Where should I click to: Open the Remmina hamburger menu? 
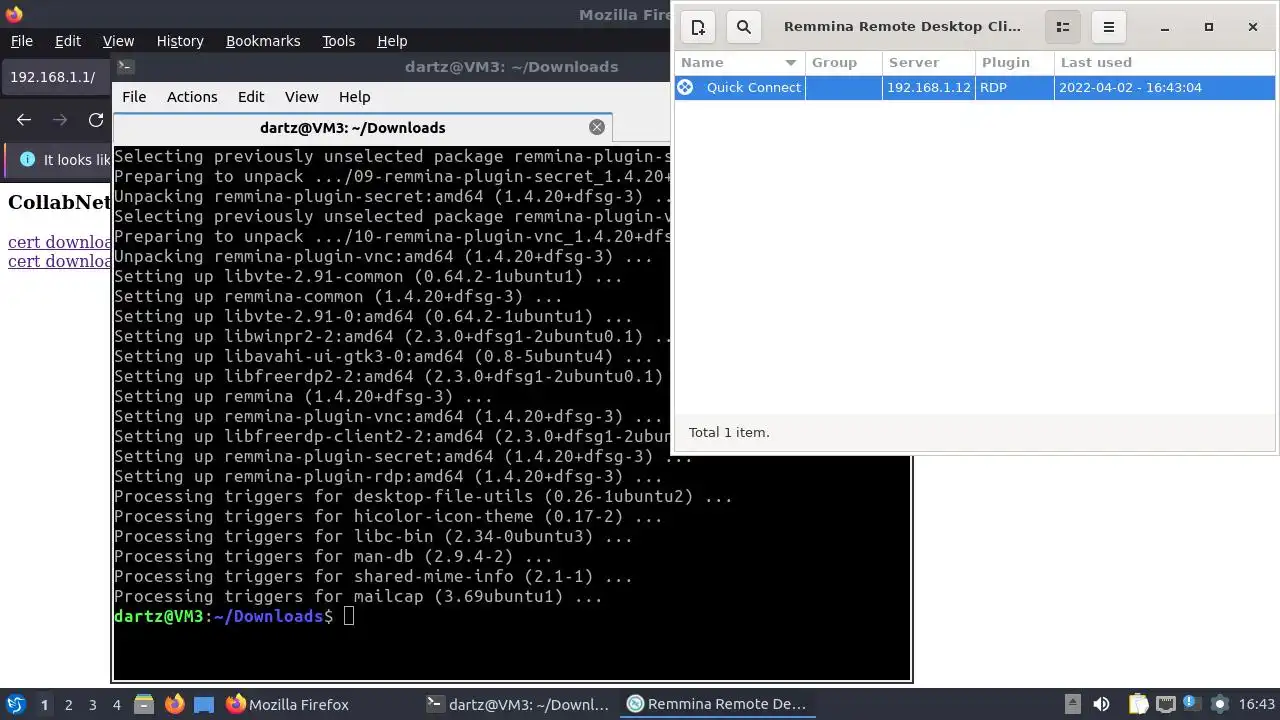1108,27
